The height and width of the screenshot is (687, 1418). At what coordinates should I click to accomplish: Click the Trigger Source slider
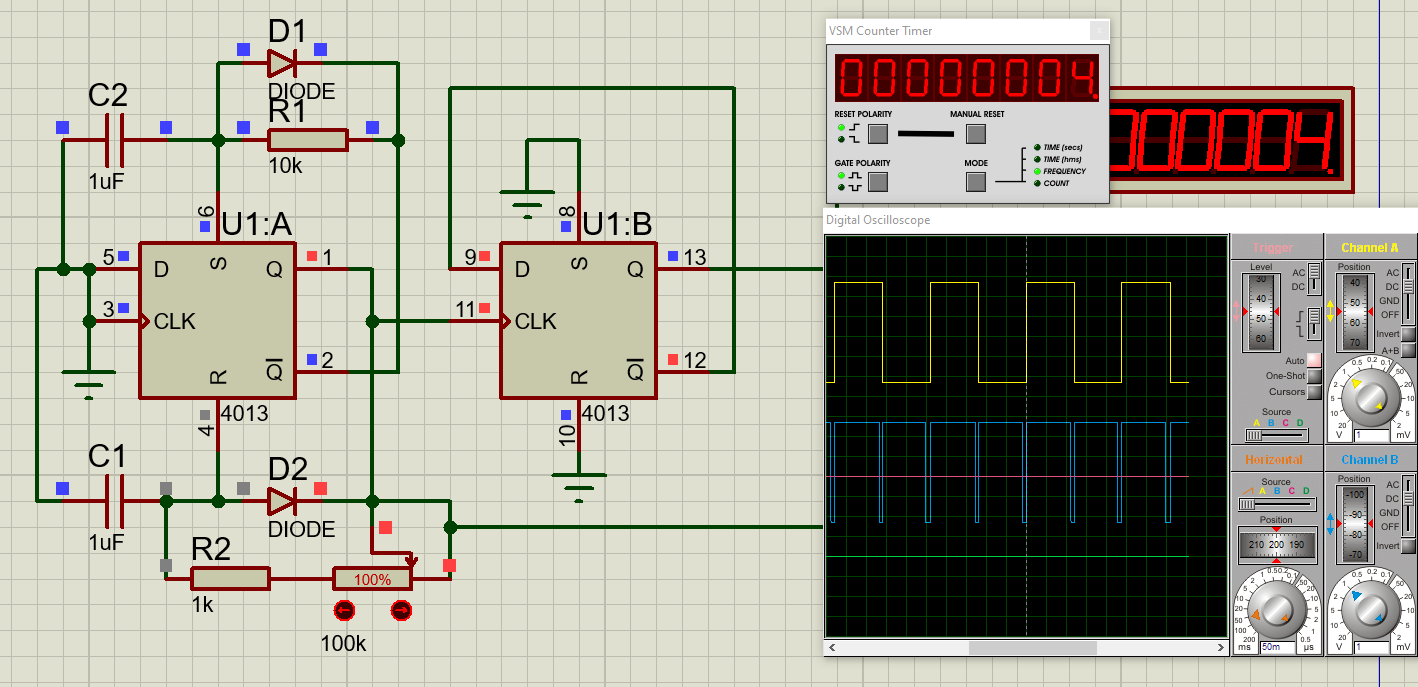point(1276,435)
